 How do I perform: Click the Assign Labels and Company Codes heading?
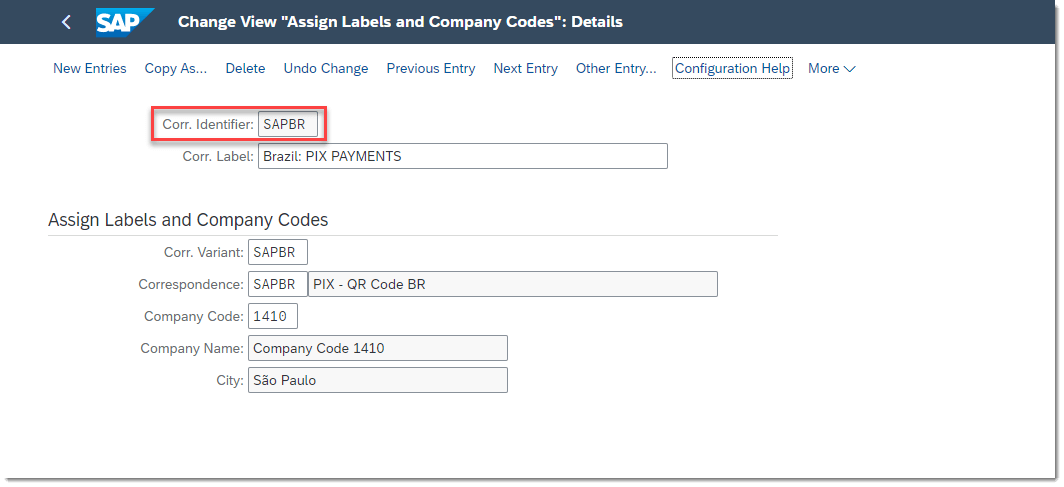point(188,220)
